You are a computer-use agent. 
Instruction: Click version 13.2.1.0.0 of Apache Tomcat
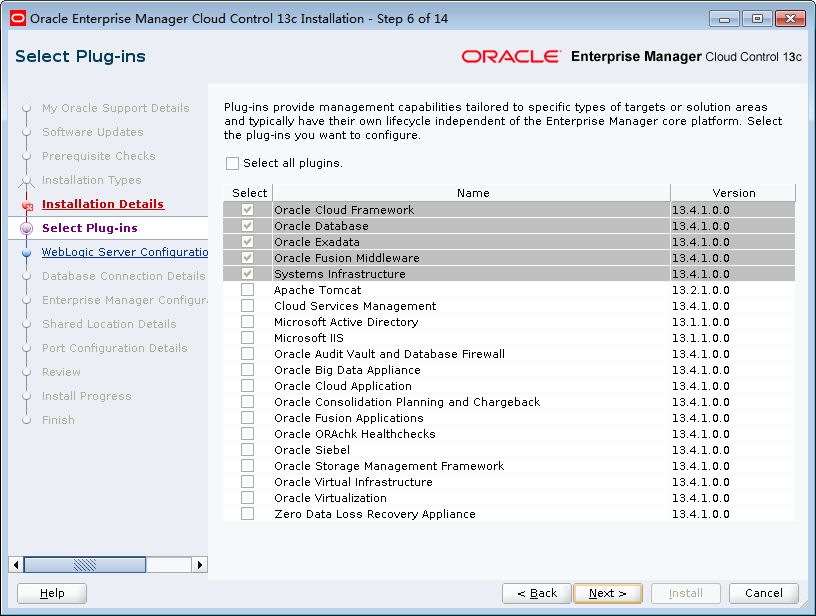tap(700, 290)
